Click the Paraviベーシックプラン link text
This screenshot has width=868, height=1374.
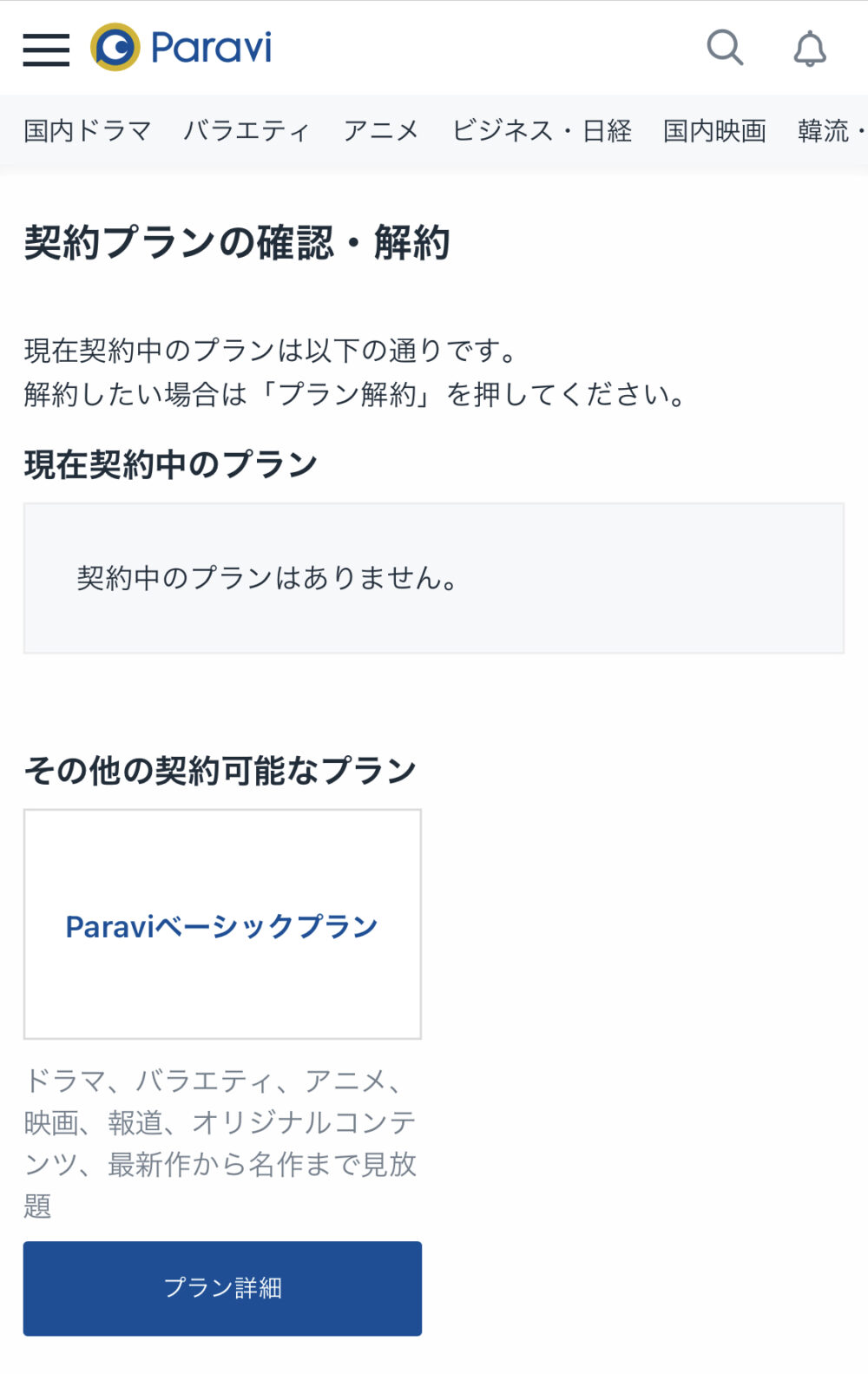(x=222, y=926)
